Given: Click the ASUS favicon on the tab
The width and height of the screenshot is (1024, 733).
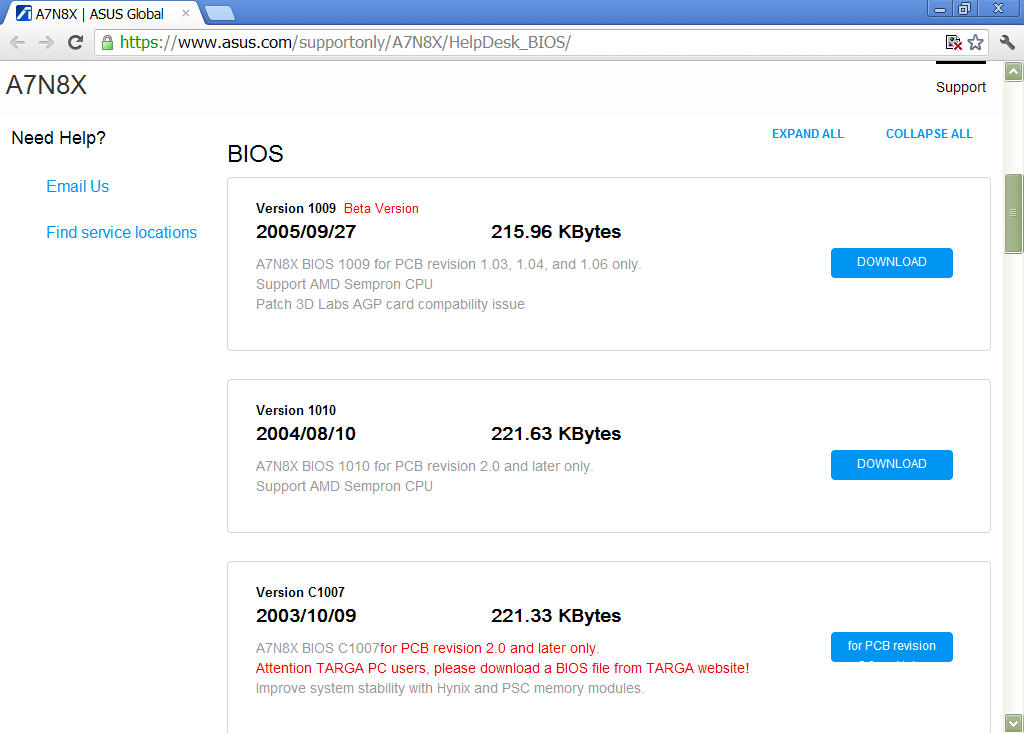Looking at the screenshot, I should [24, 13].
